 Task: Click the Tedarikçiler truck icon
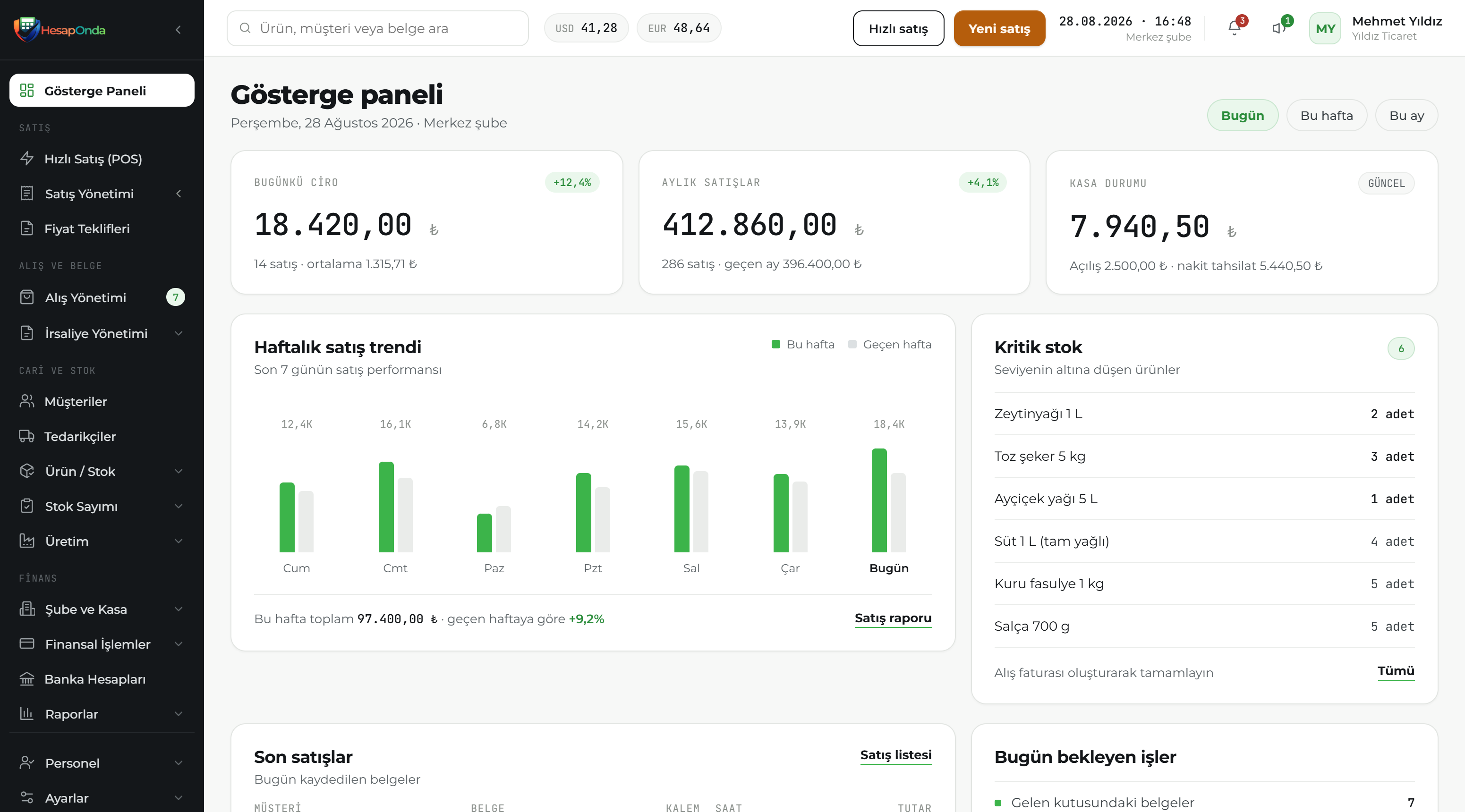click(x=27, y=436)
